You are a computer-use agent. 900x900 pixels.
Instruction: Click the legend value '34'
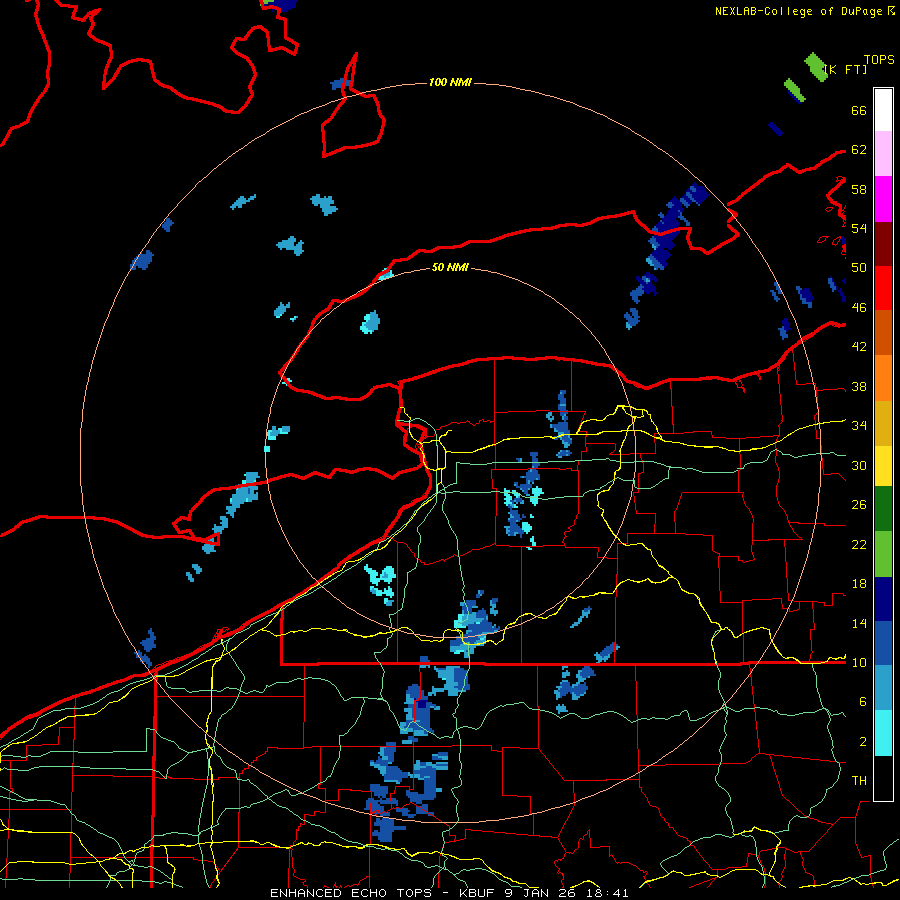click(859, 426)
